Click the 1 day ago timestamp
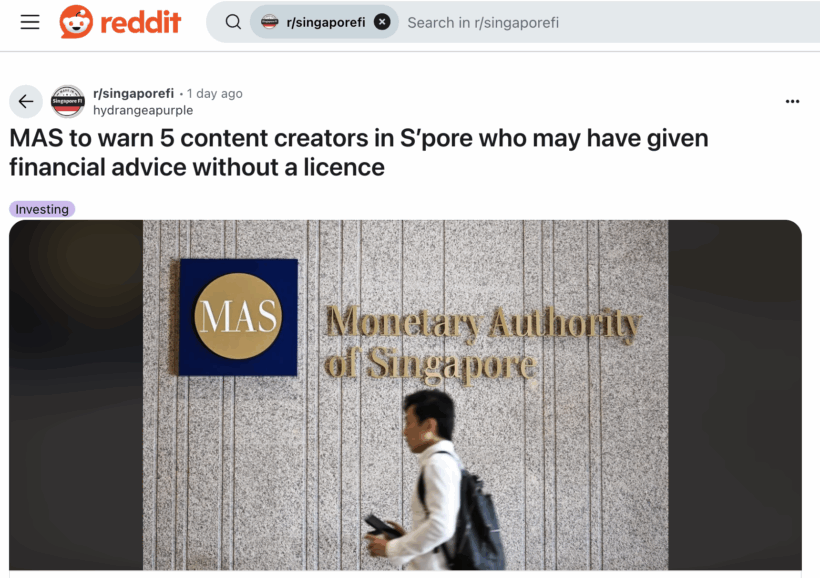This screenshot has width=820, height=578. (214, 94)
